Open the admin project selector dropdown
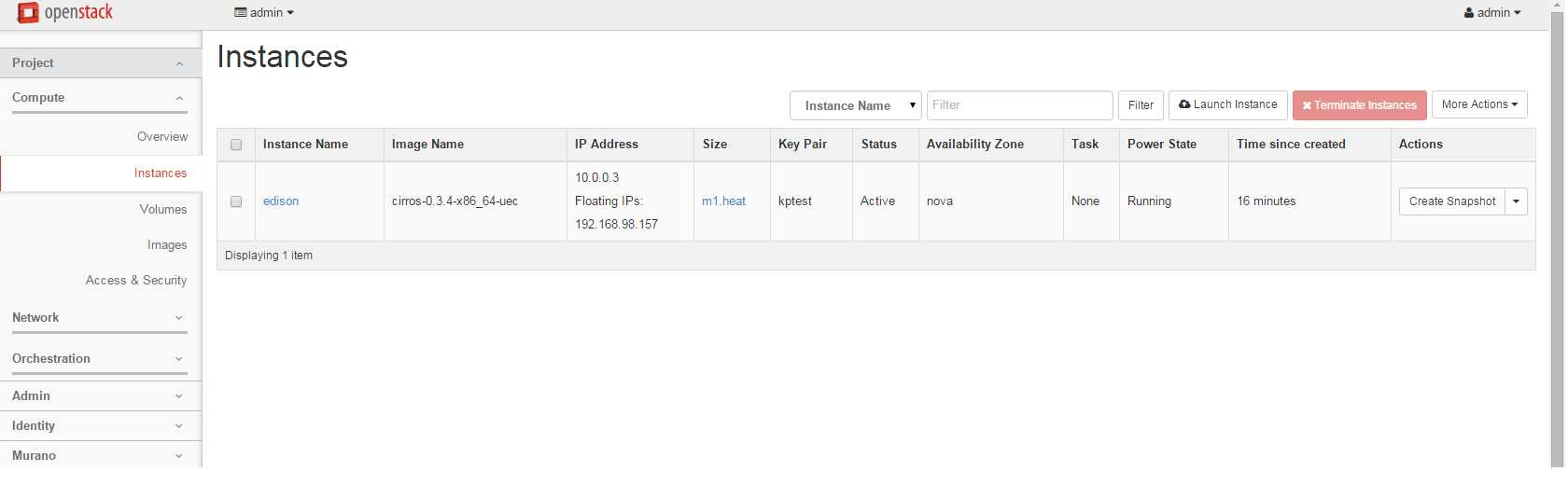 click(x=264, y=13)
